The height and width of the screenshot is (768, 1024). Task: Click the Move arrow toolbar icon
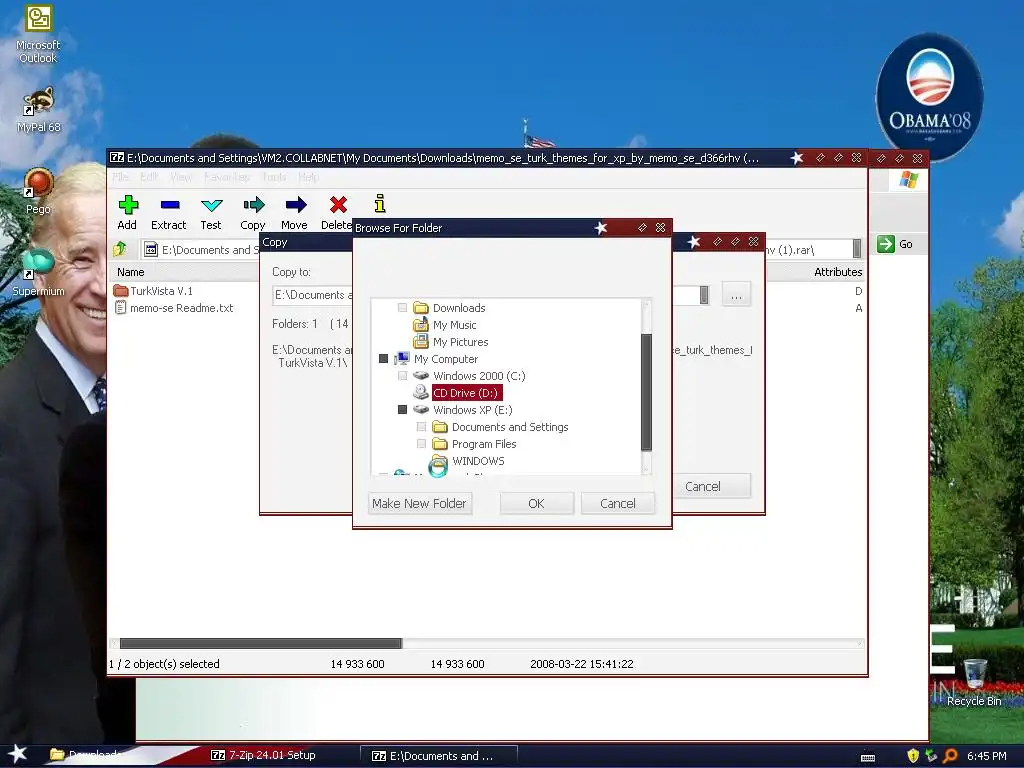click(x=296, y=205)
